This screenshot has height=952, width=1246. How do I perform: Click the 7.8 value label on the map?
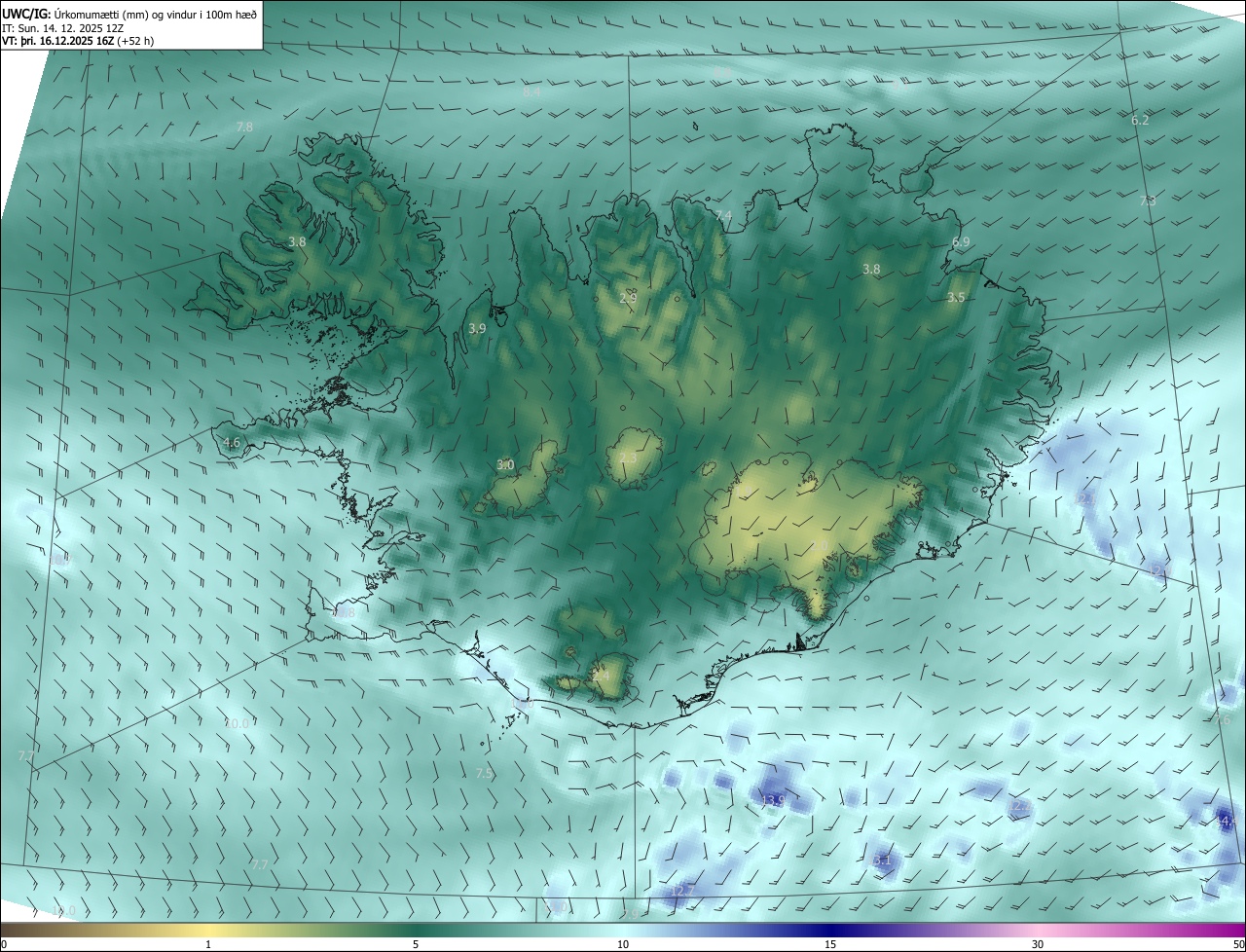(244, 127)
